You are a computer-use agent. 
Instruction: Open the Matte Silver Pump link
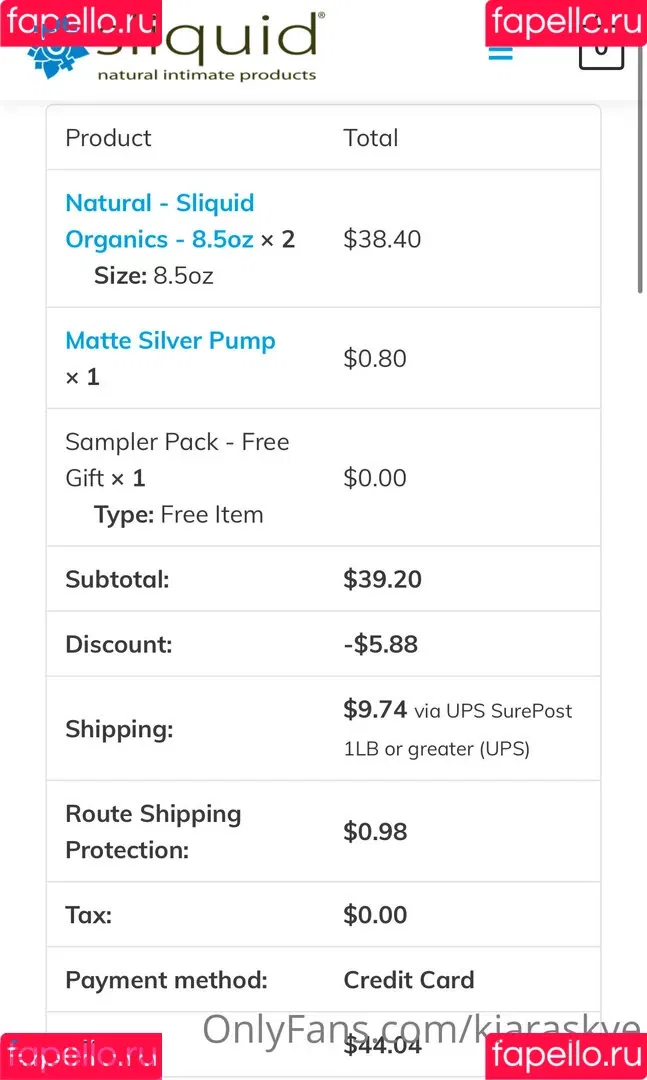pos(170,340)
